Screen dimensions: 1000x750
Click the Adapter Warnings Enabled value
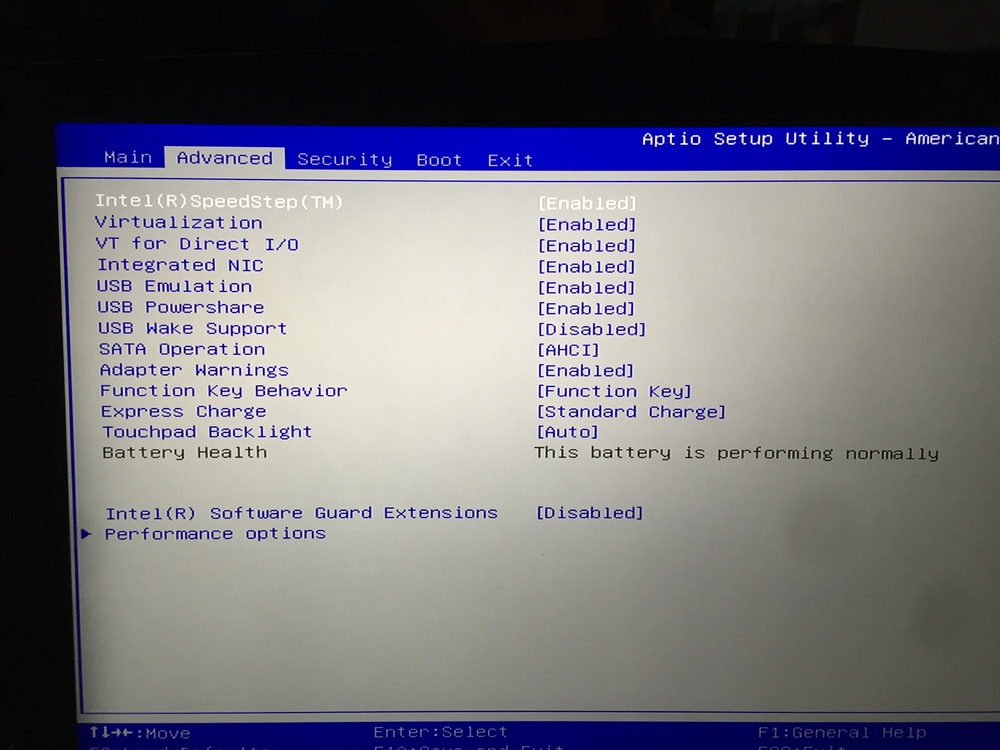[586, 371]
